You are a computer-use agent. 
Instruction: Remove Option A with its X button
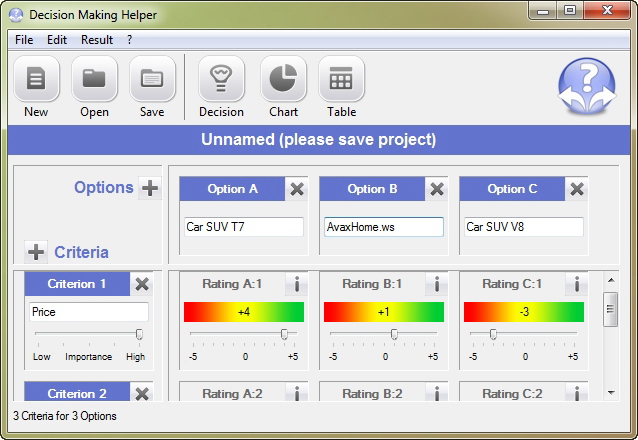point(297,189)
